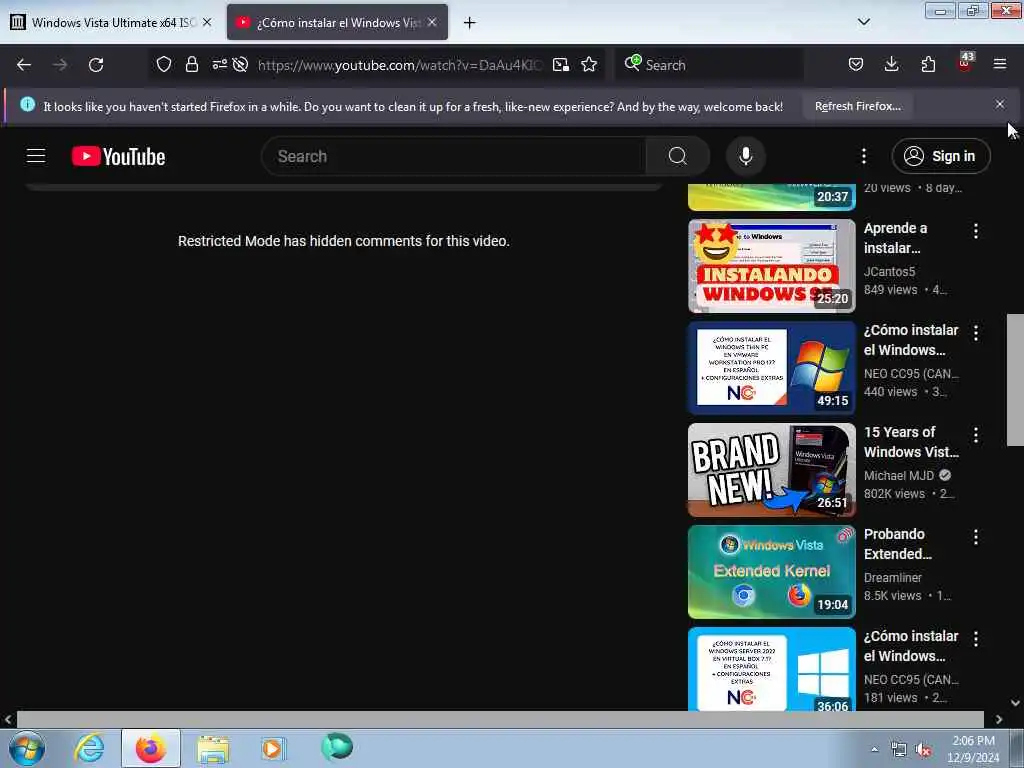Open the BRAND NEW! 26:51 thumbnail

[772, 470]
